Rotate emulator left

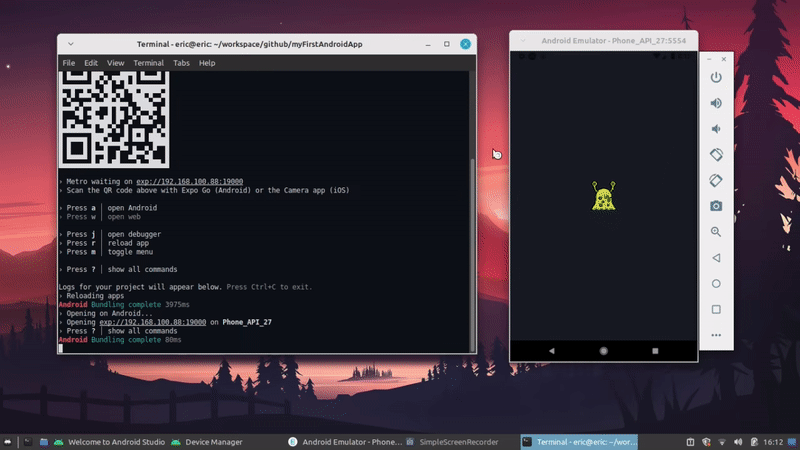tap(716, 155)
